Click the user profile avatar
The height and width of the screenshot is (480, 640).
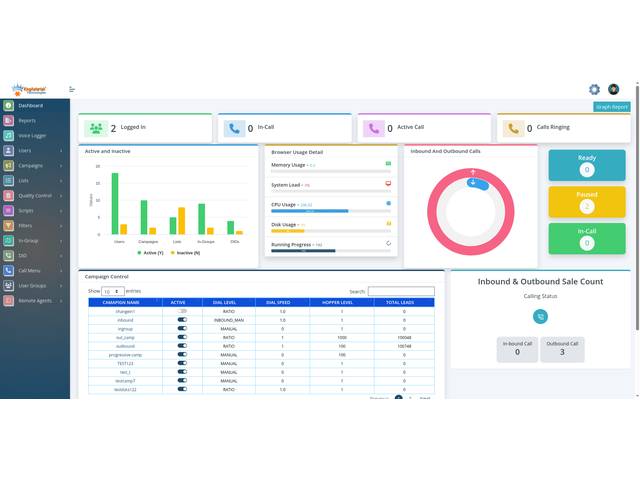point(613,89)
